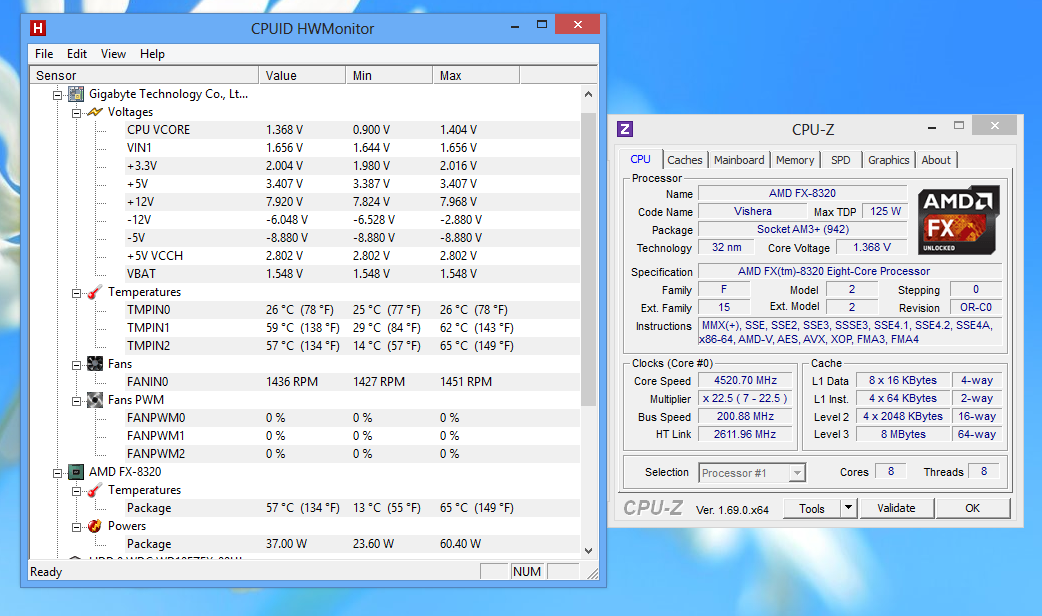Switch to the About tab in CPU-Z
1042x616 pixels.
[x=936, y=160]
